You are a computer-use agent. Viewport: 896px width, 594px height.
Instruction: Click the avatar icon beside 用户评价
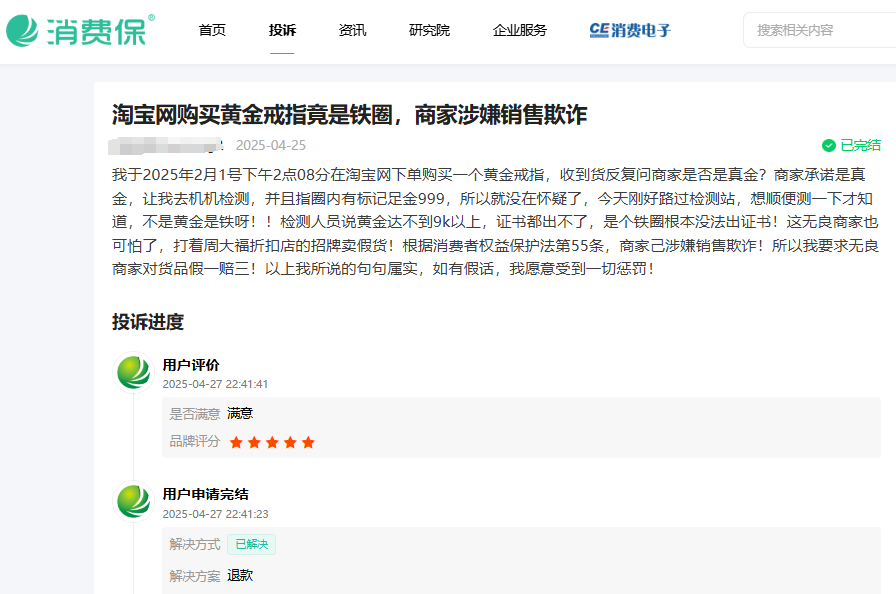(134, 372)
